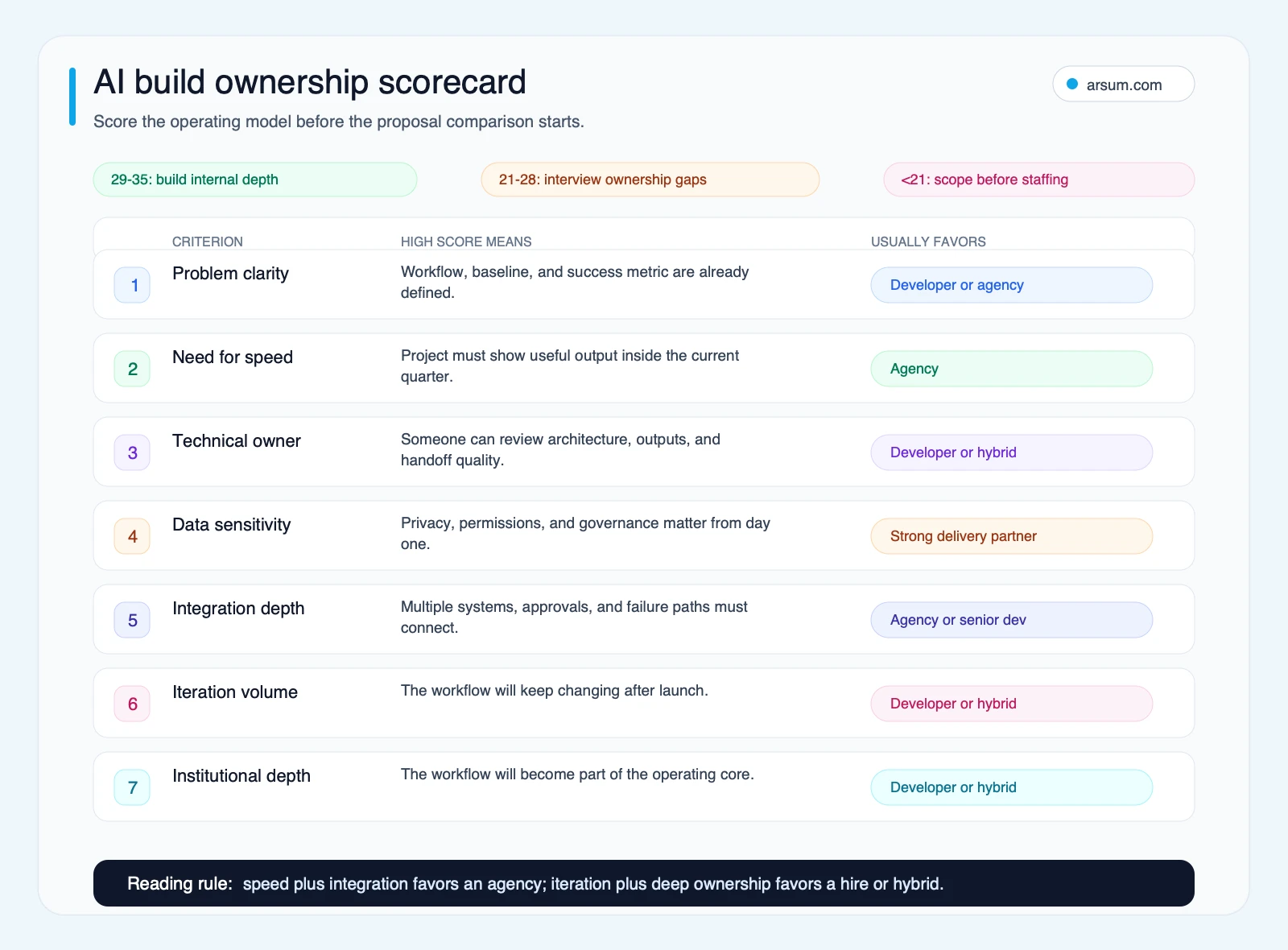Click the arsum.com badge
This screenshot has width=1288, height=950.
pos(1123,84)
